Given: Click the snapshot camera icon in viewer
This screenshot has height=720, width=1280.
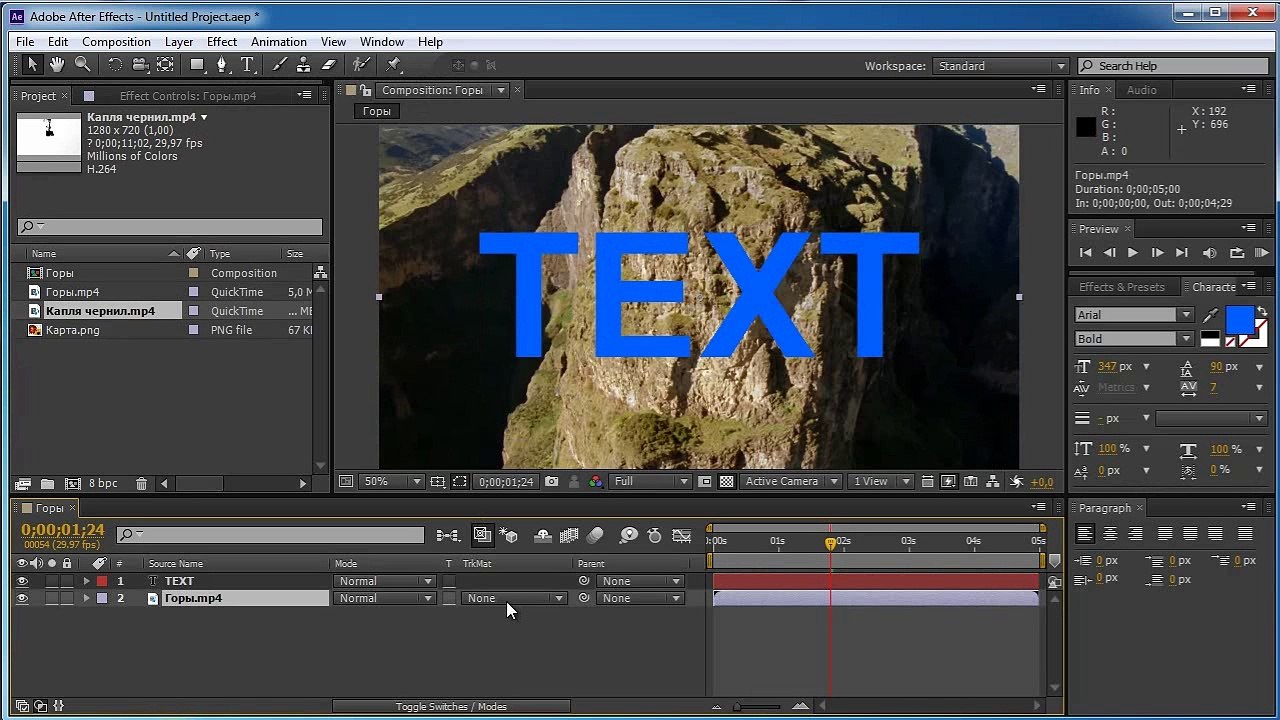Looking at the screenshot, I should (552, 481).
